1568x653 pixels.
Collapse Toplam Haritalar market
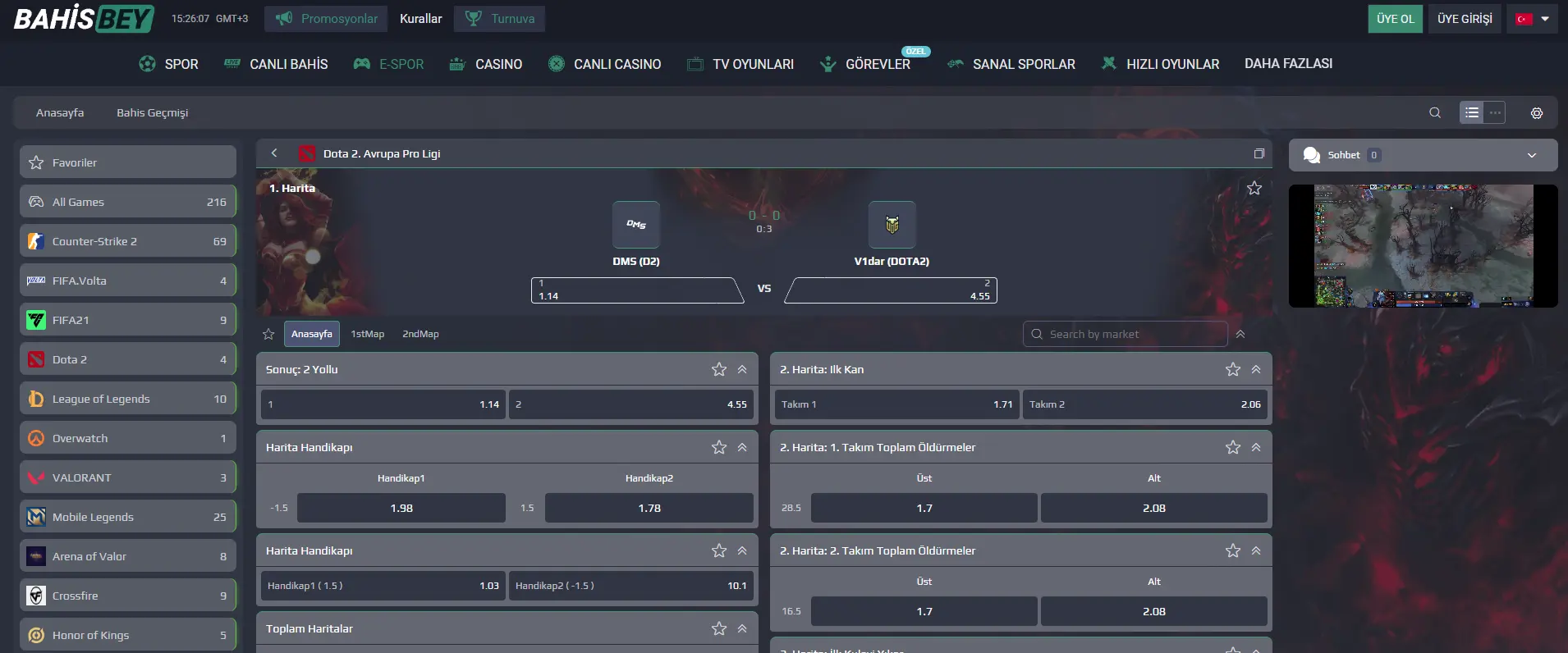point(742,628)
